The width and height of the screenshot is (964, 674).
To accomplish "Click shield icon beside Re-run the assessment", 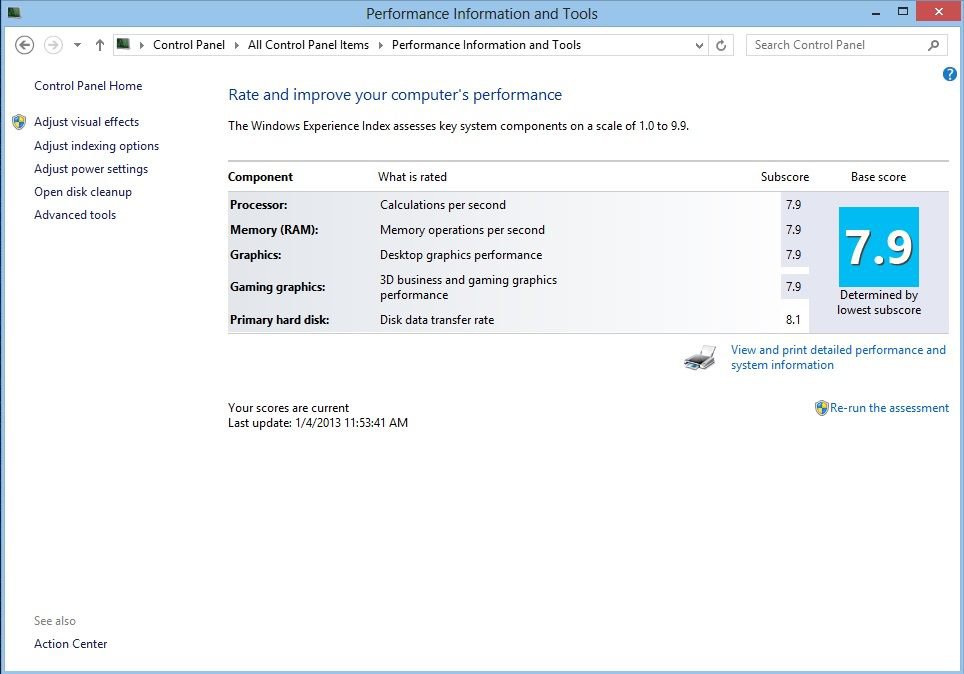I will 821,408.
